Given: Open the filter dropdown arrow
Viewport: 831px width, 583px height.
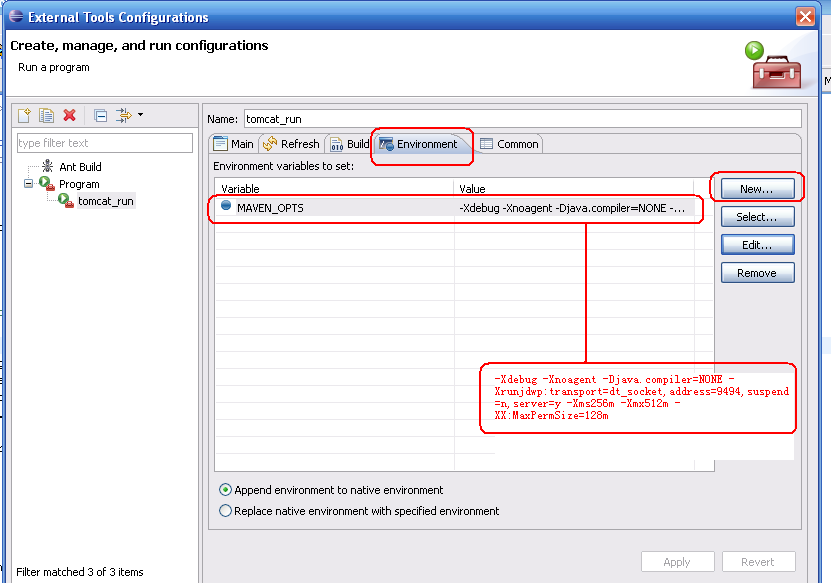Looking at the screenshot, I should 140,114.
